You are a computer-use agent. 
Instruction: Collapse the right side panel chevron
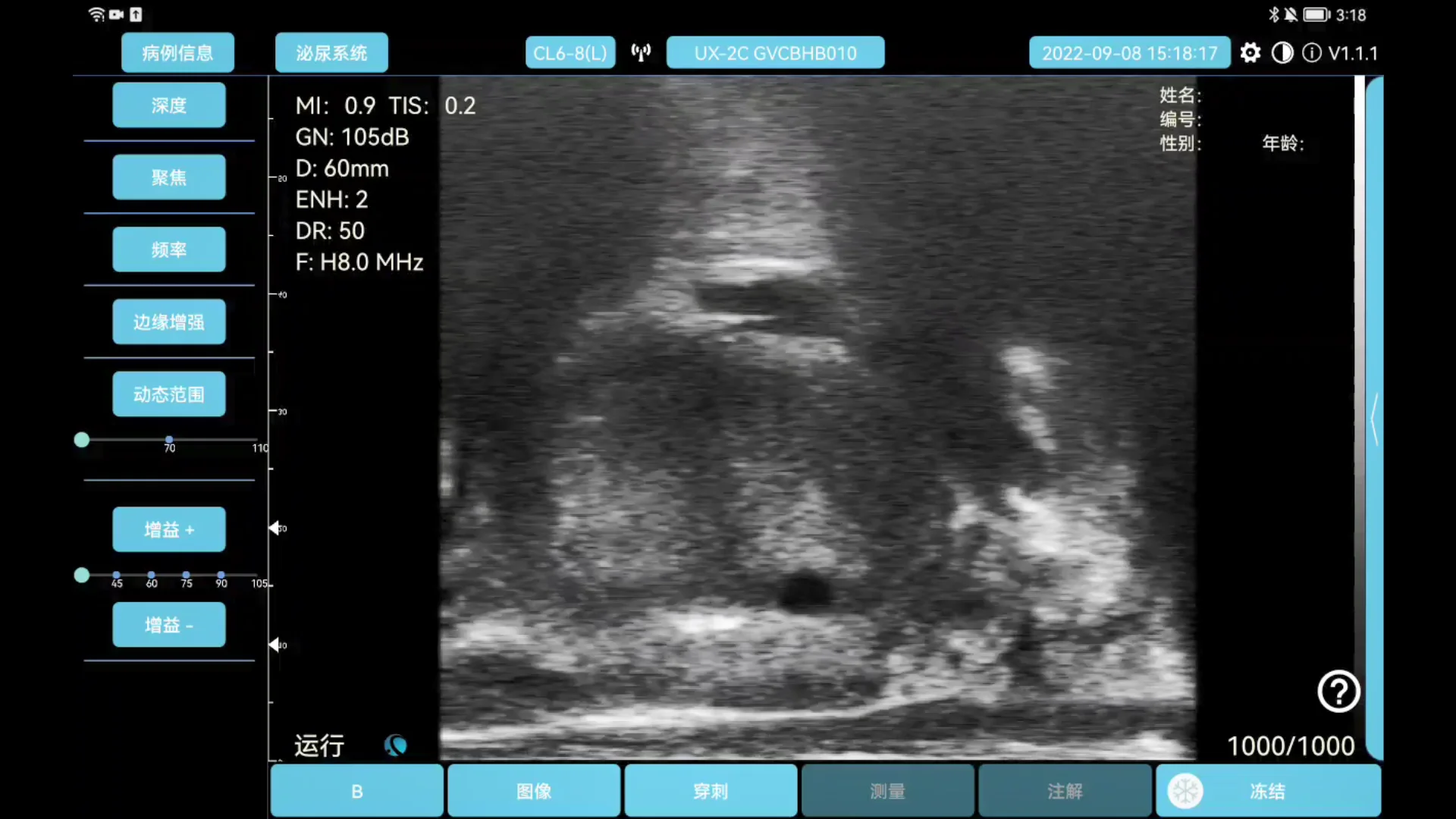click(1374, 419)
